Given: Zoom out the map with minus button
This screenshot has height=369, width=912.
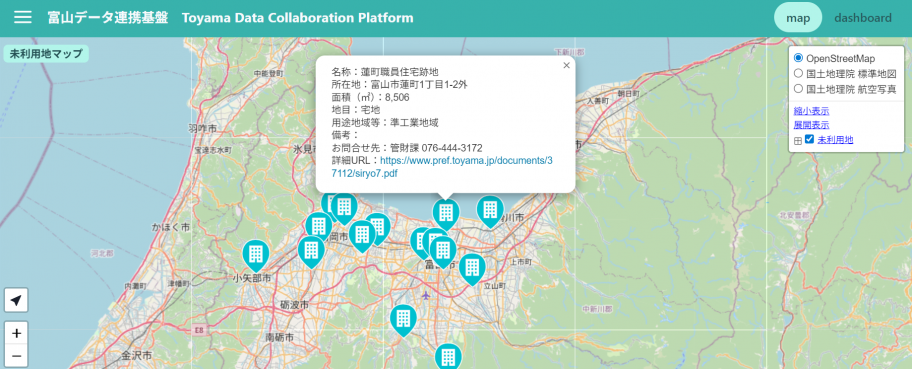Looking at the screenshot, I should 16,356.
